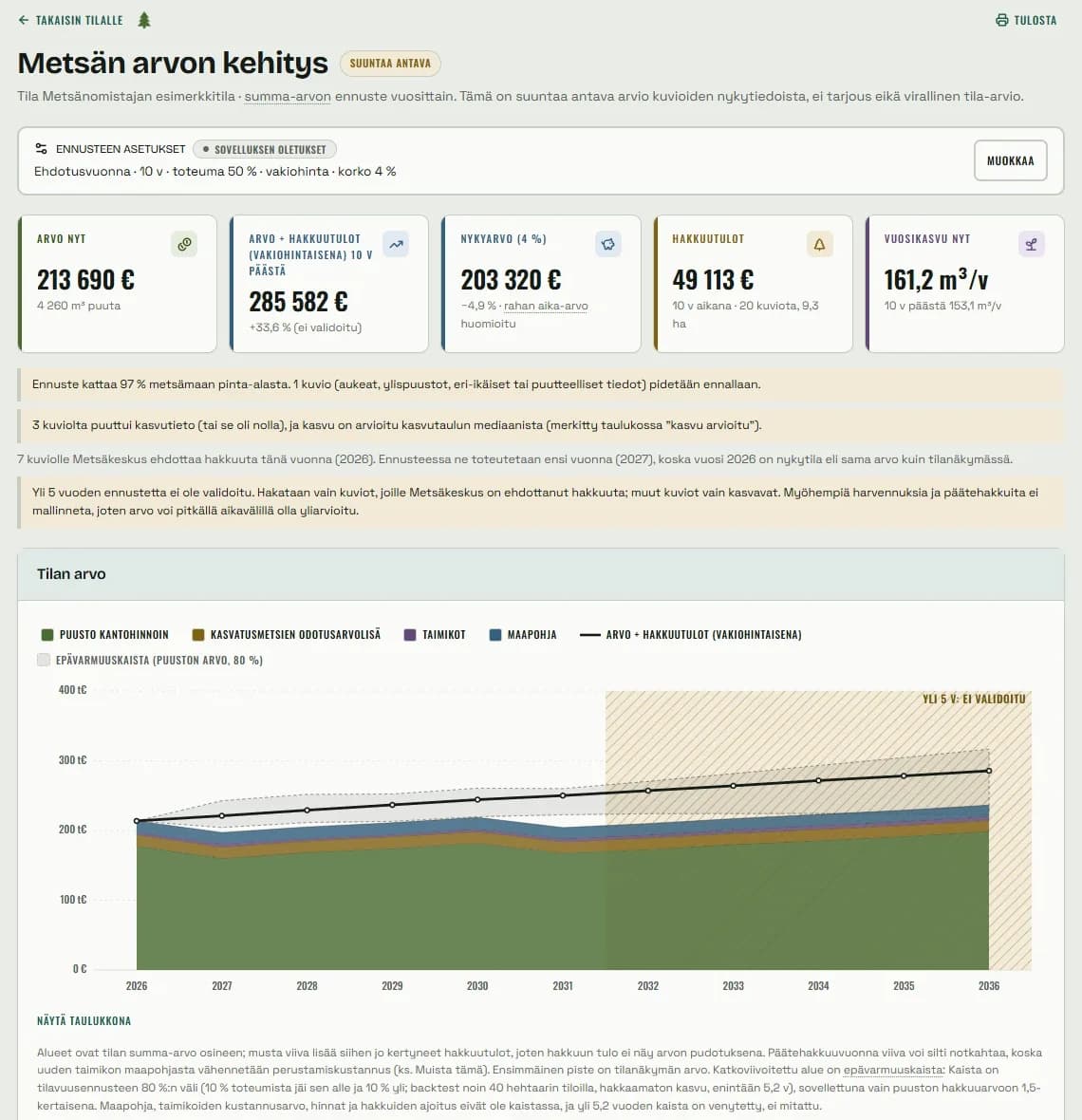Image resolution: width=1082 pixels, height=1120 pixels.
Task: Click the Metsän arvon kehitys page title
Action: (x=173, y=63)
